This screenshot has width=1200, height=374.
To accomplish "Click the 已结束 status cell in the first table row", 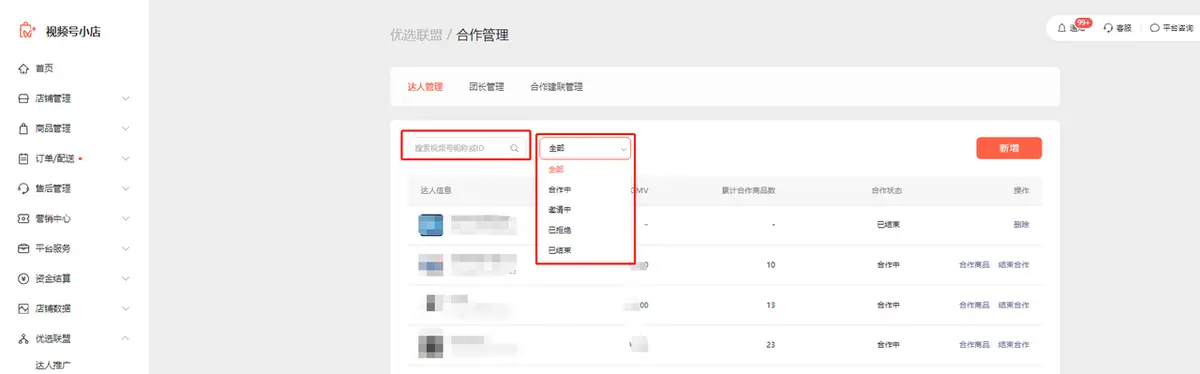I will [x=889, y=224].
